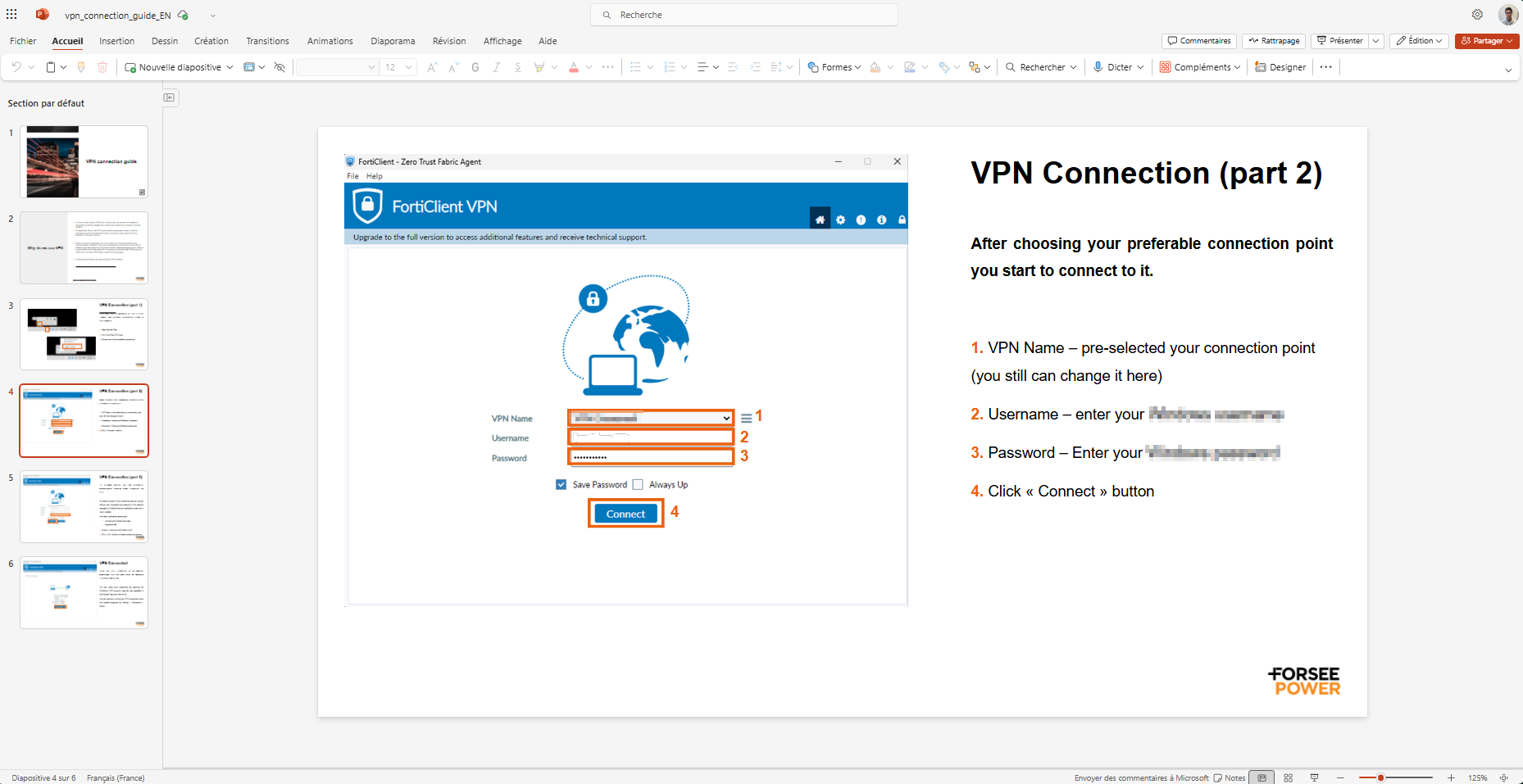
Task: Click the Commentaires button
Action: pos(1199,41)
